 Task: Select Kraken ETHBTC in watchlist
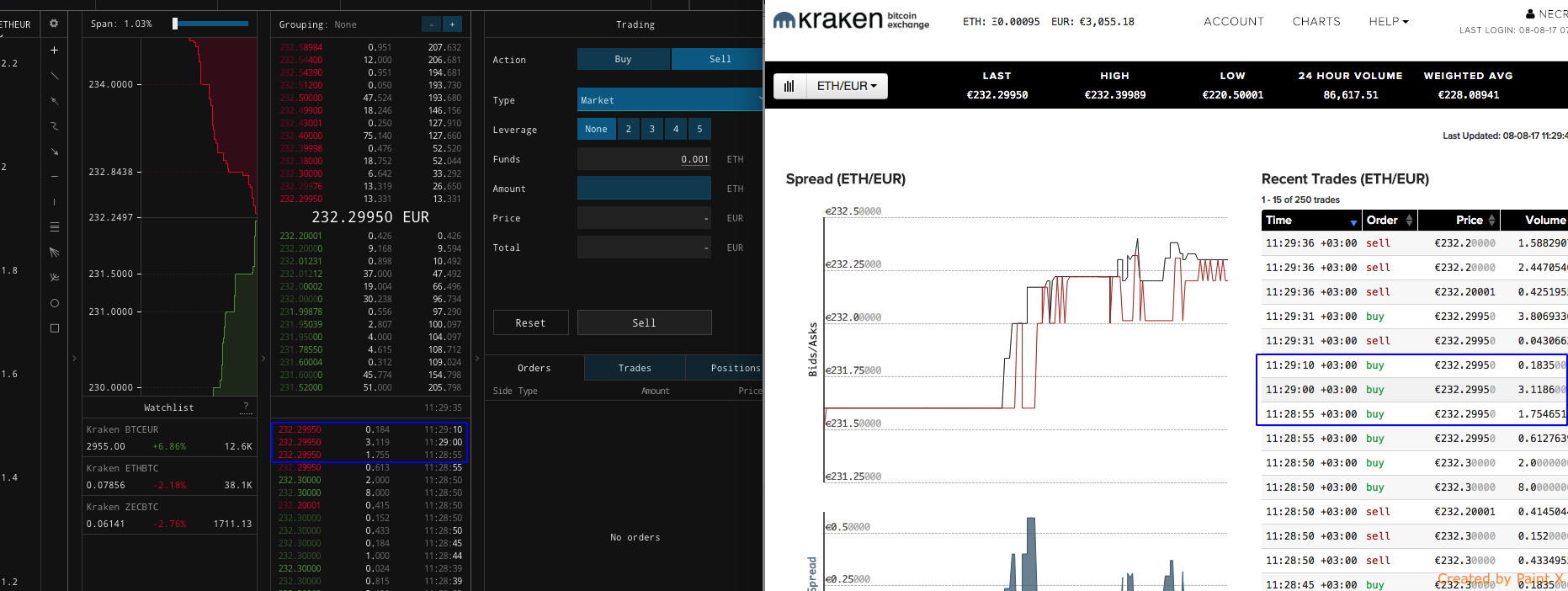[x=169, y=477]
